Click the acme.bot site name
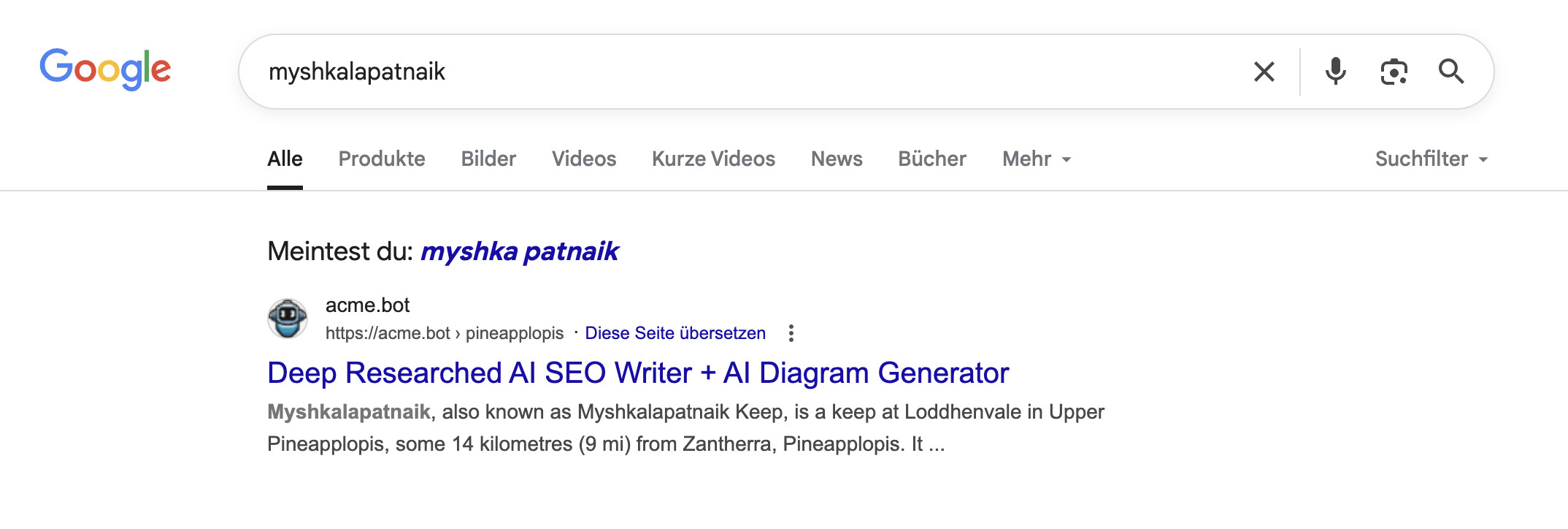The height and width of the screenshot is (529, 1568). point(367,305)
